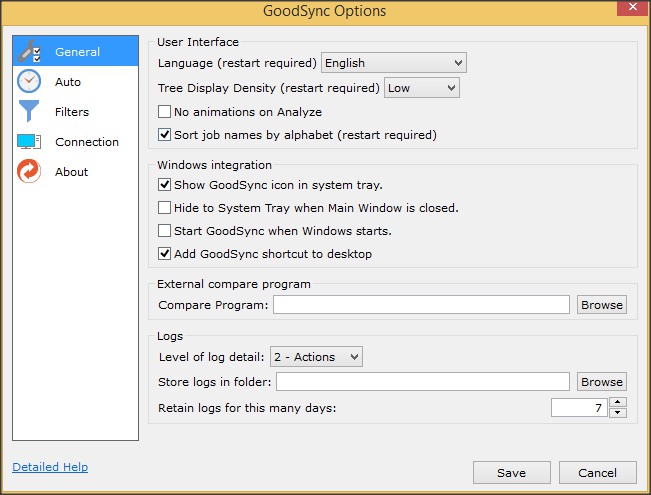Open the Detailed Help link
Image resolution: width=651 pixels, height=495 pixels.
tap(50, 467)
